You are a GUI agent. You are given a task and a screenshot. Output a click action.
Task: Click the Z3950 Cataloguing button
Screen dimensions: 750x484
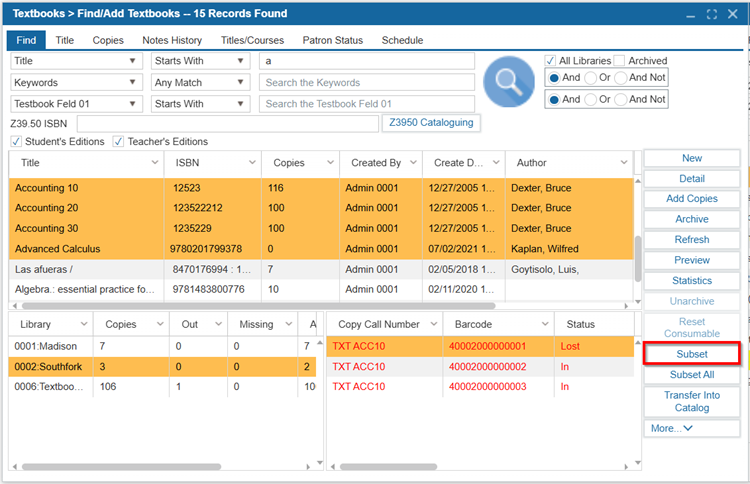[431, 123]
